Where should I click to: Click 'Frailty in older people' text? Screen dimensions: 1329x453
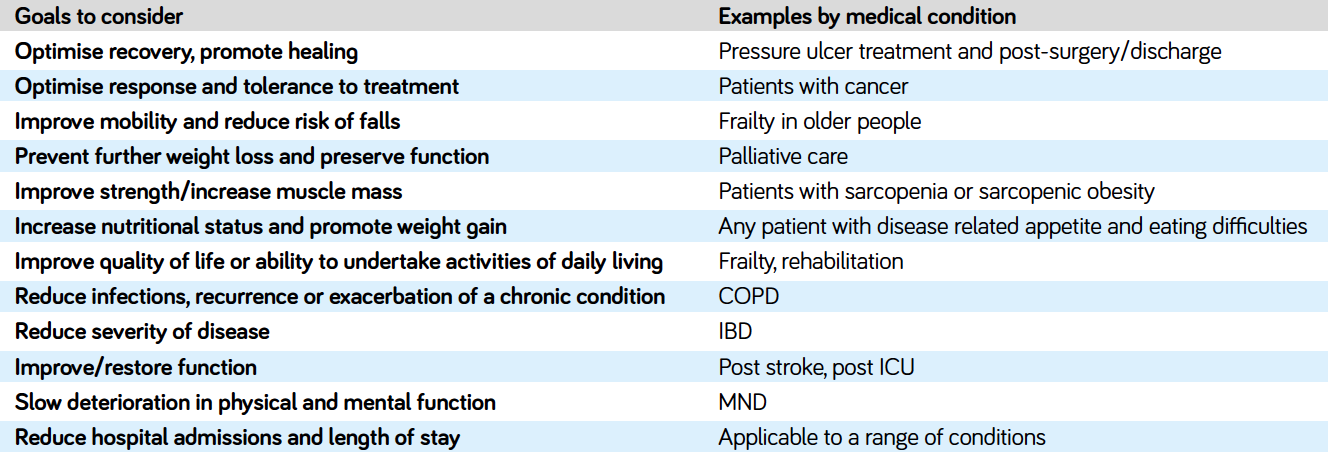(x=820, y=121)
